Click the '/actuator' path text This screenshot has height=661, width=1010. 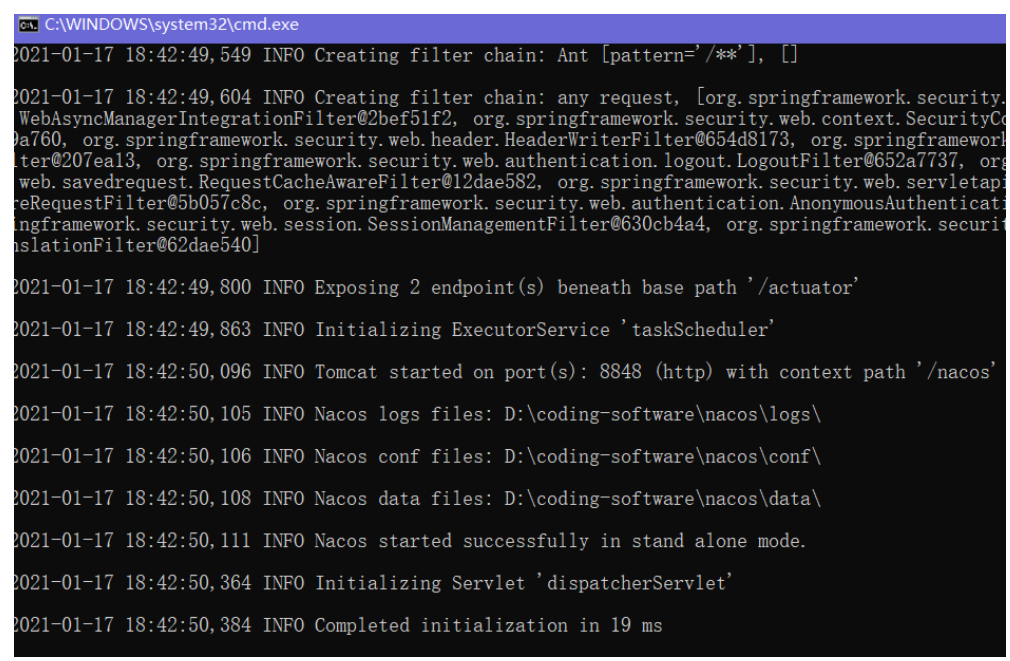click(803, 287)
